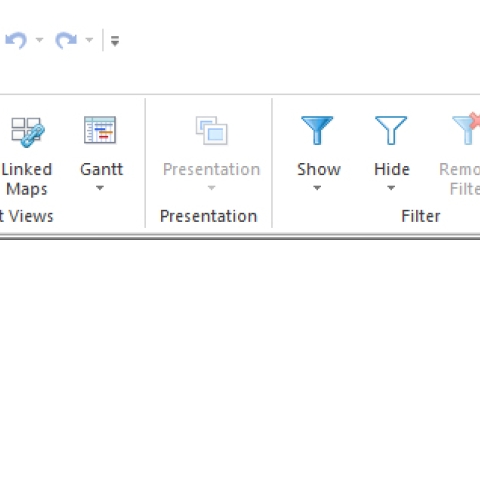Click the Undo arrow icon

click(16, 40)
